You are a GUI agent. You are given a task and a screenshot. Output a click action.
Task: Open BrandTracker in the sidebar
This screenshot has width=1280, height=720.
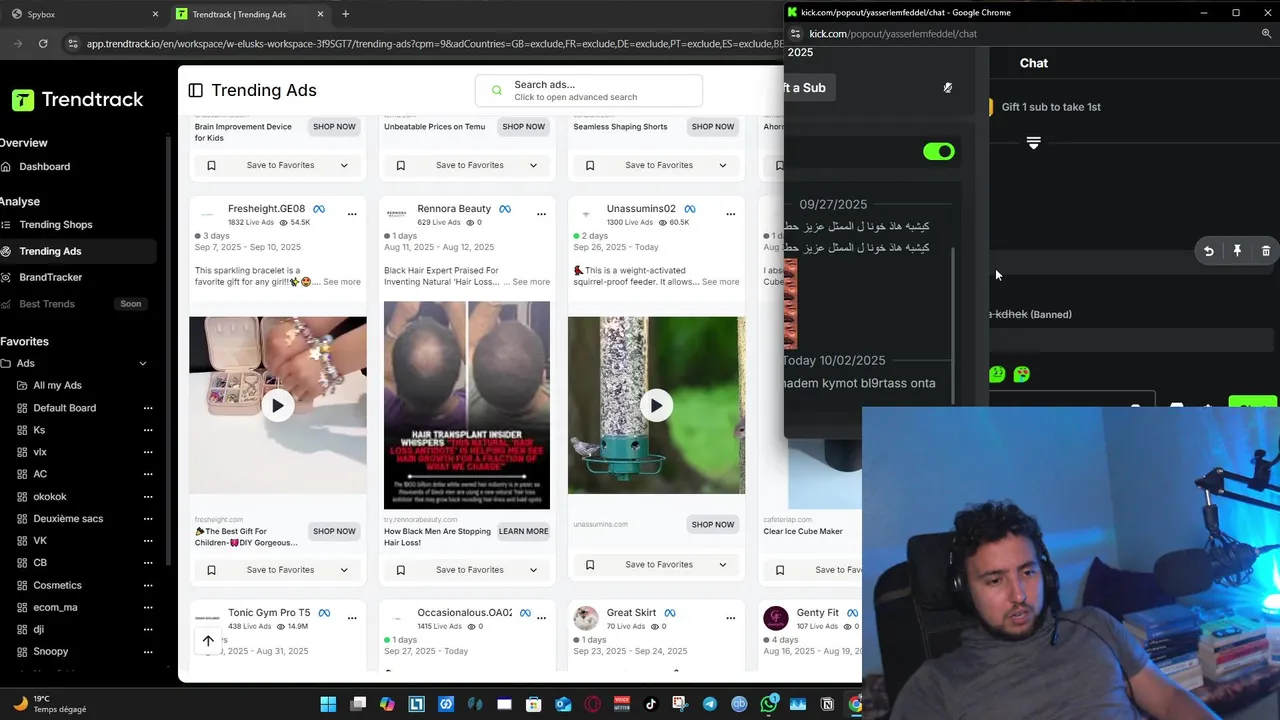50,277
